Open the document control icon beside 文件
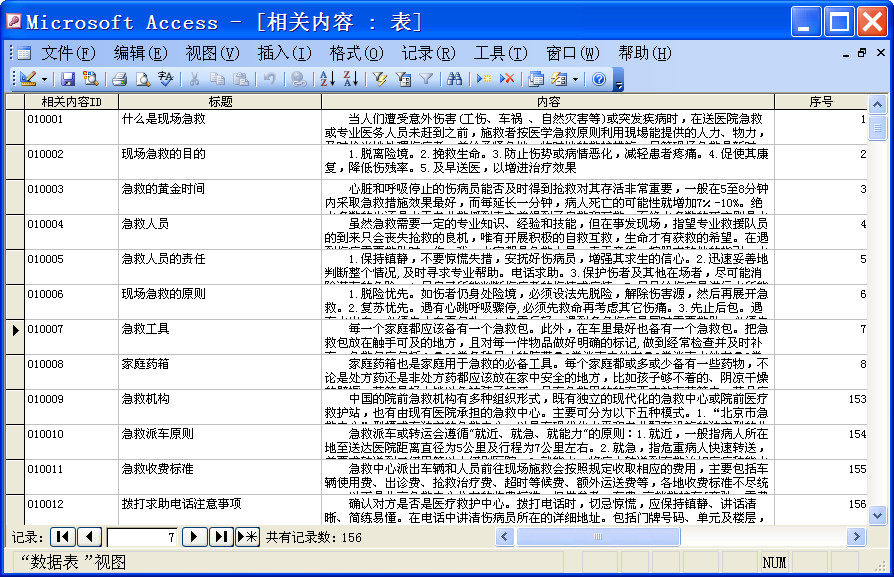This screenshot has width=894, height=577. click(x=23, y=54)
